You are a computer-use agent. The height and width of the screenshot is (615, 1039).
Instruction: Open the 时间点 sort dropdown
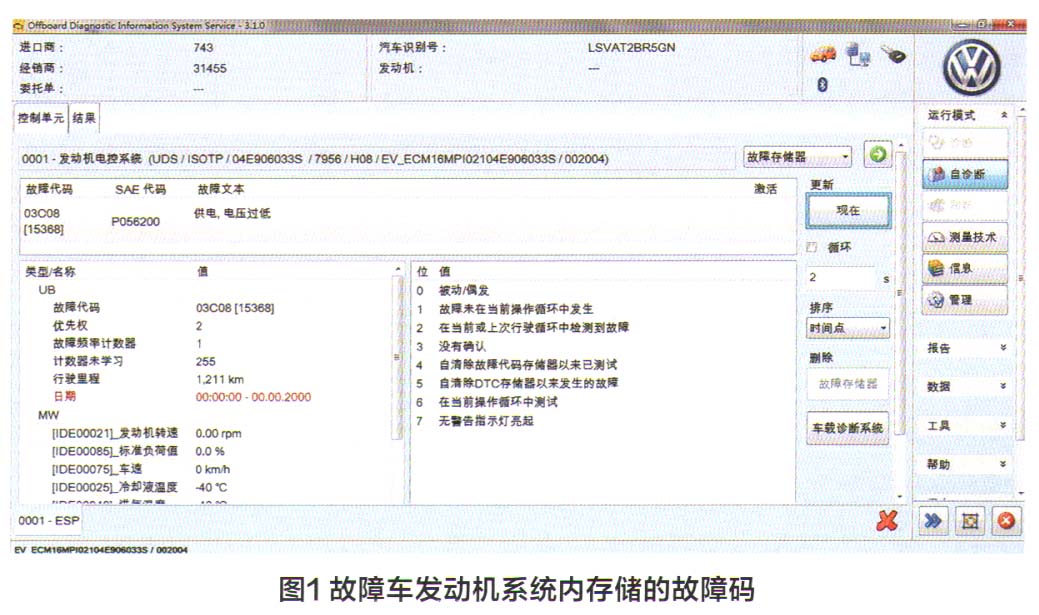(848, 328)
